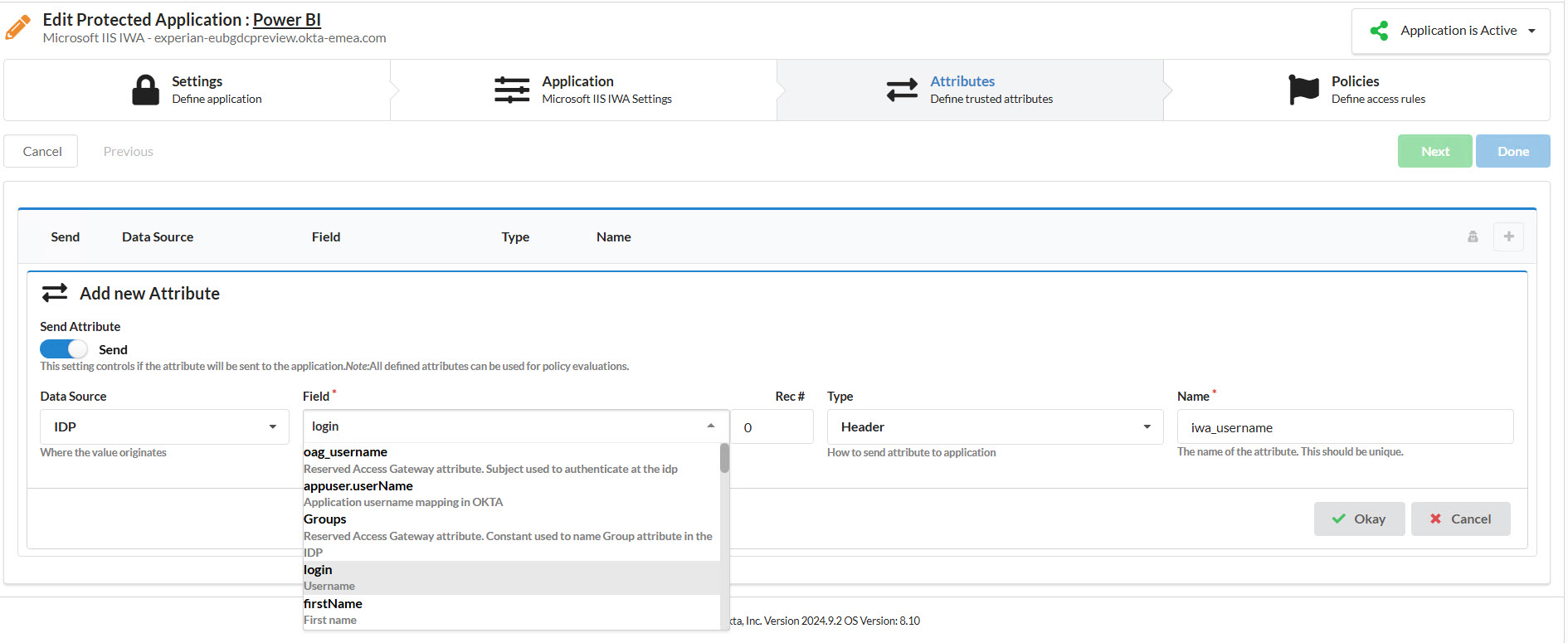Image resolution: width=1568 pixels, height=643 pixels.
Task: Click the arrows Attributes step icon
Action: pyautogui.click(x=902, y=90)
